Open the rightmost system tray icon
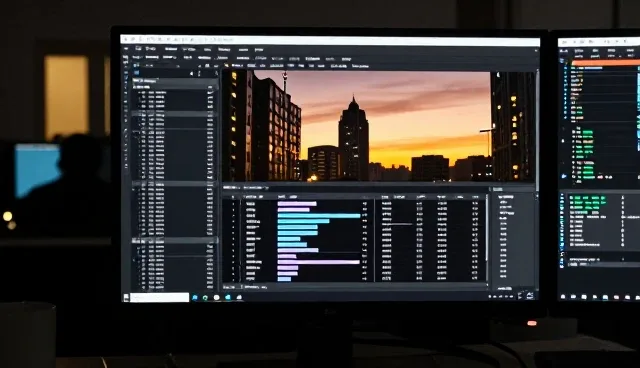This screenshot has width=640, height=368. click(x=530, y=295)
